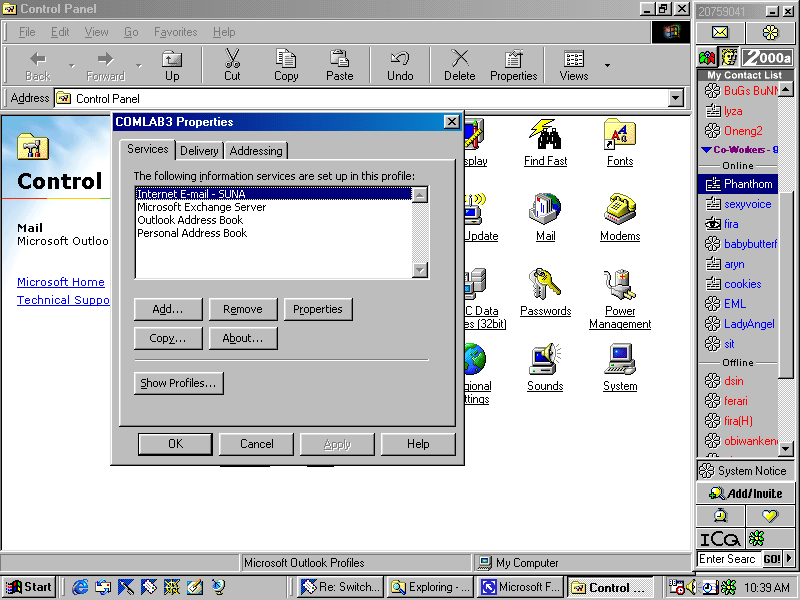Open the Forward history dropdown arrow
The height and width of the screenshot is (600, 800).
pyautogui.click(x=138, y=65)
